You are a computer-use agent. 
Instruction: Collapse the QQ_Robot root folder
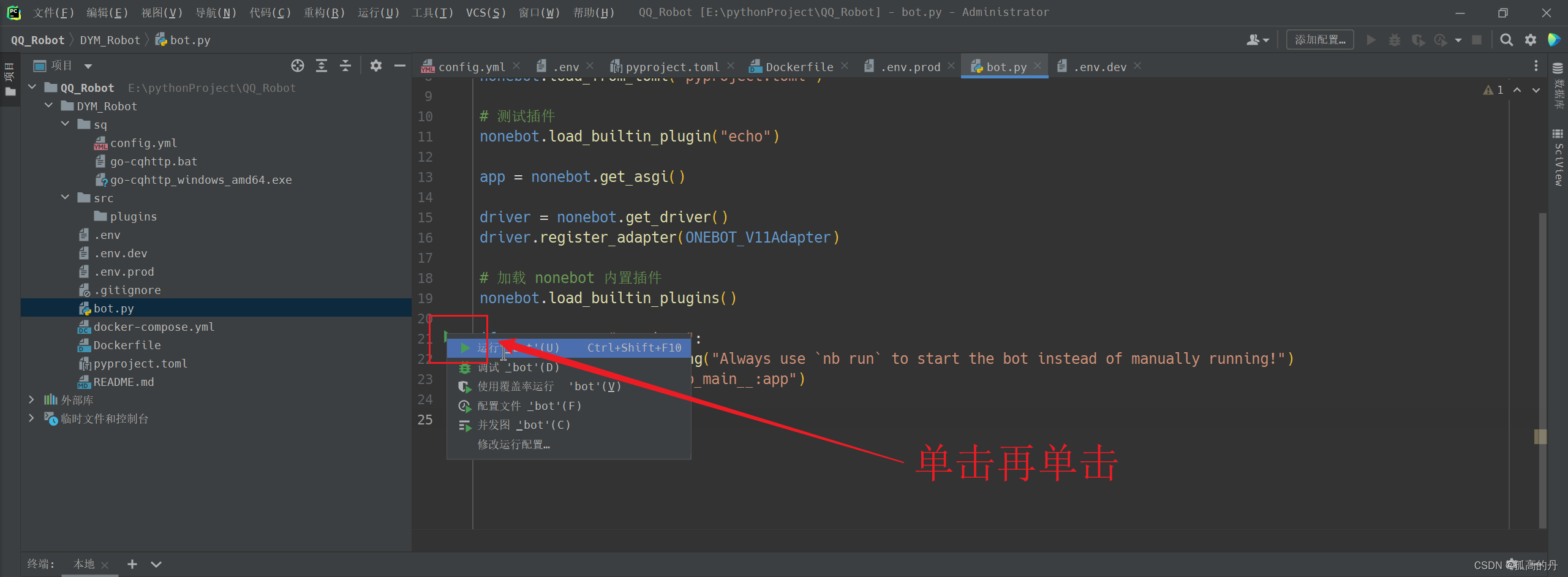tap(32, 88)
